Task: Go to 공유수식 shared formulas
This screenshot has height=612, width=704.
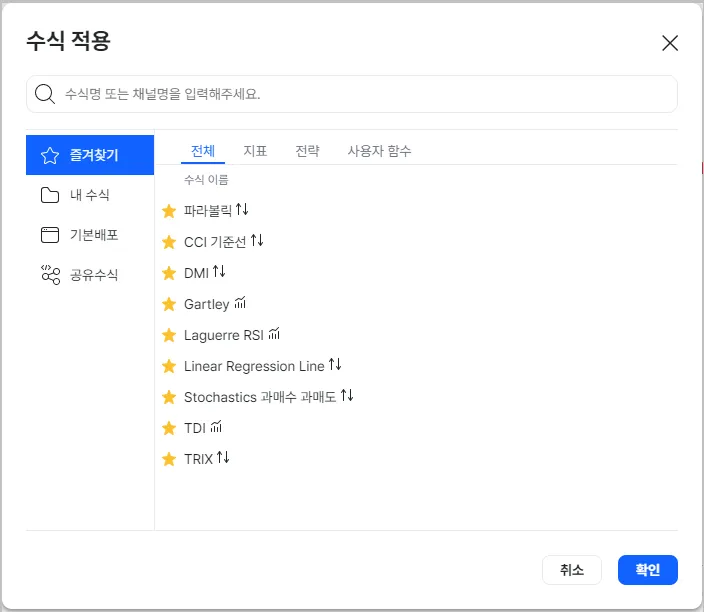Action: (x=90, y=275)
